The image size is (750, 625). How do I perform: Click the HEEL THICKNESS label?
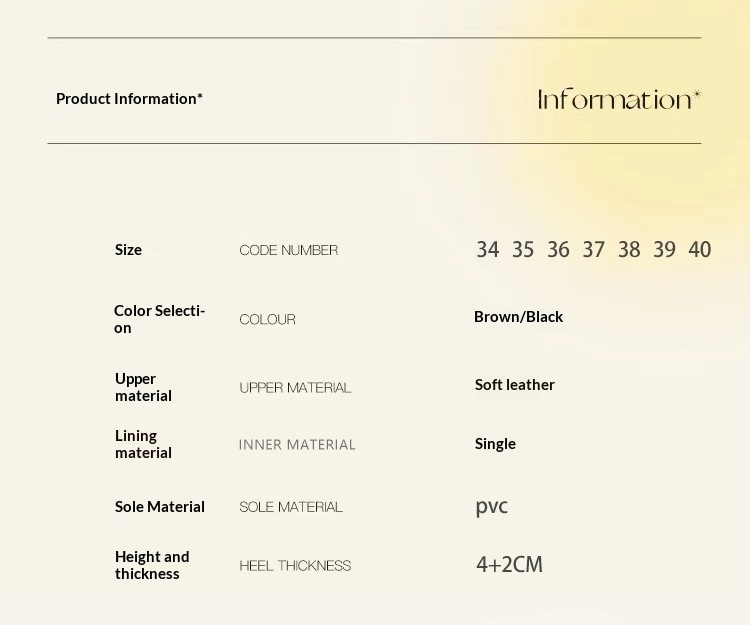point(295,566)
